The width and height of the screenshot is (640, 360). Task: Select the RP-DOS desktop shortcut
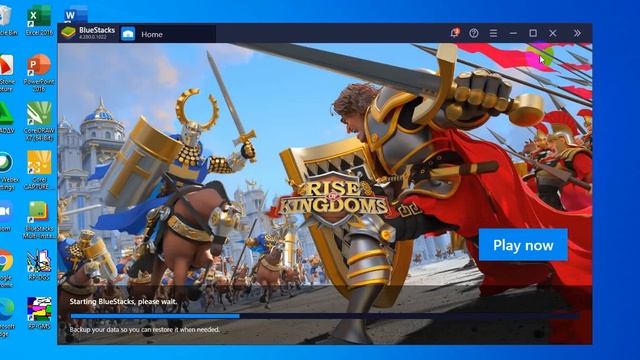coord(39,265)
